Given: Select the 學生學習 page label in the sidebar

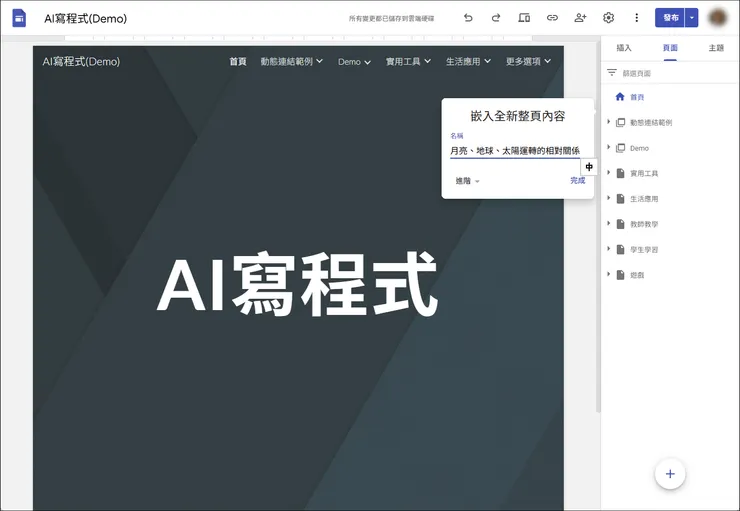Looking at the screenshot, I should click(644, 250).
